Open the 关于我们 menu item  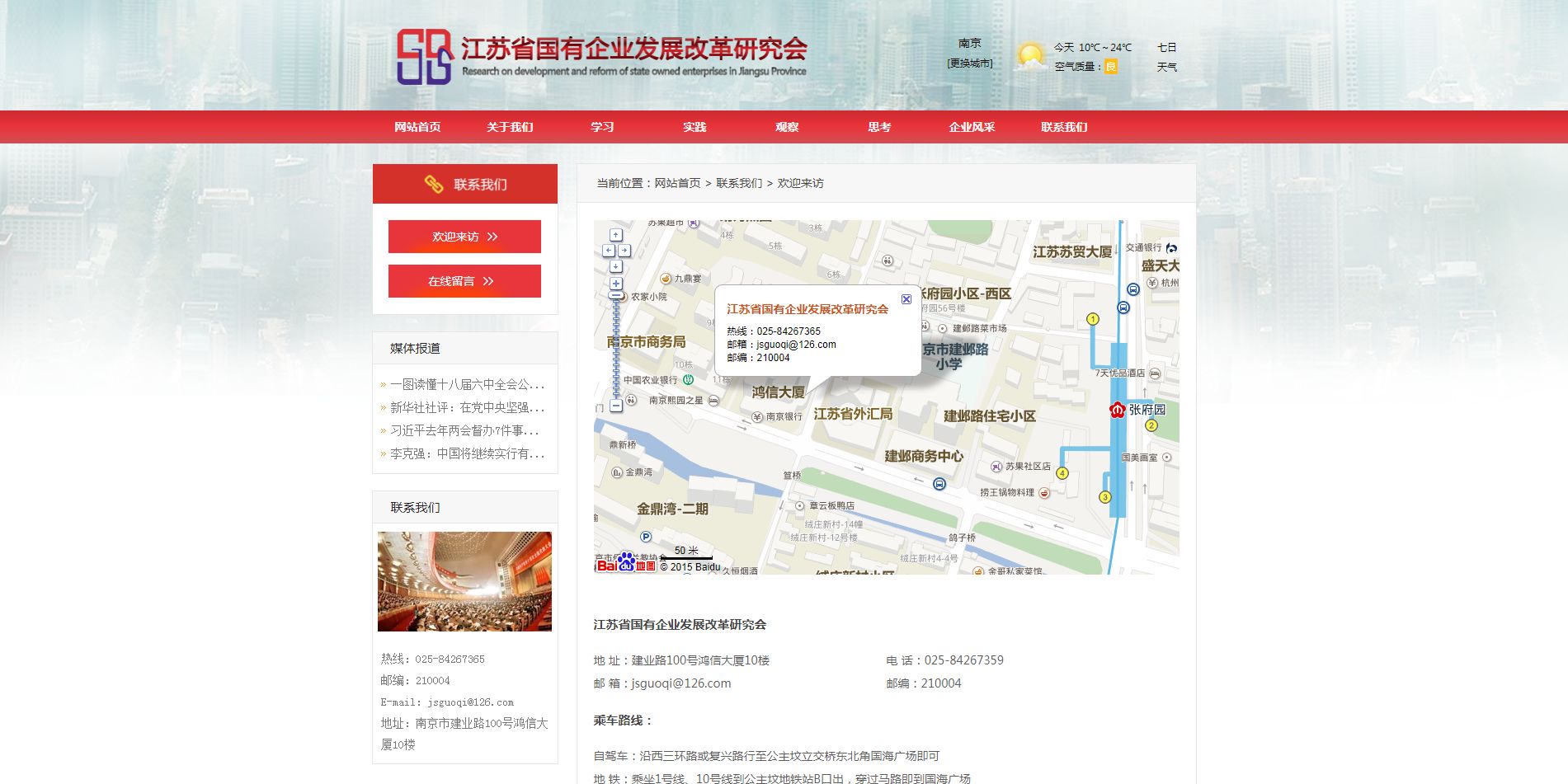pos(510,127)
